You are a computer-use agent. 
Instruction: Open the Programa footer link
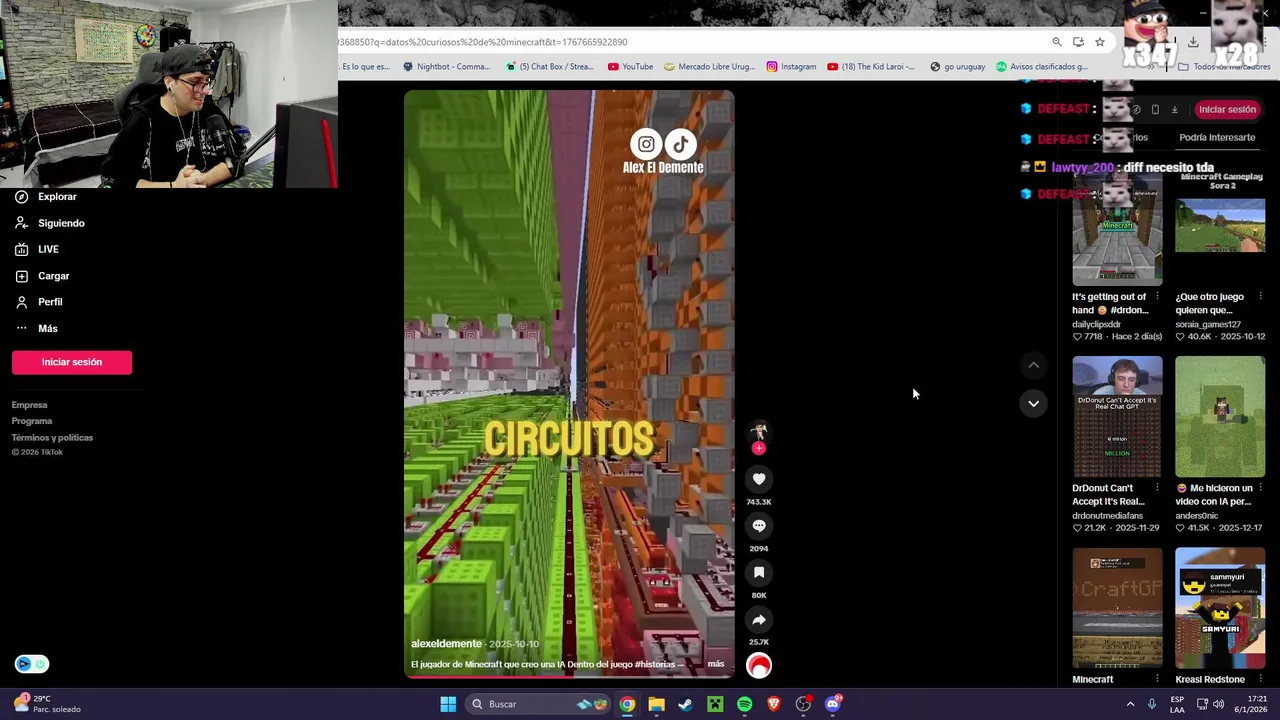point(32,421)
